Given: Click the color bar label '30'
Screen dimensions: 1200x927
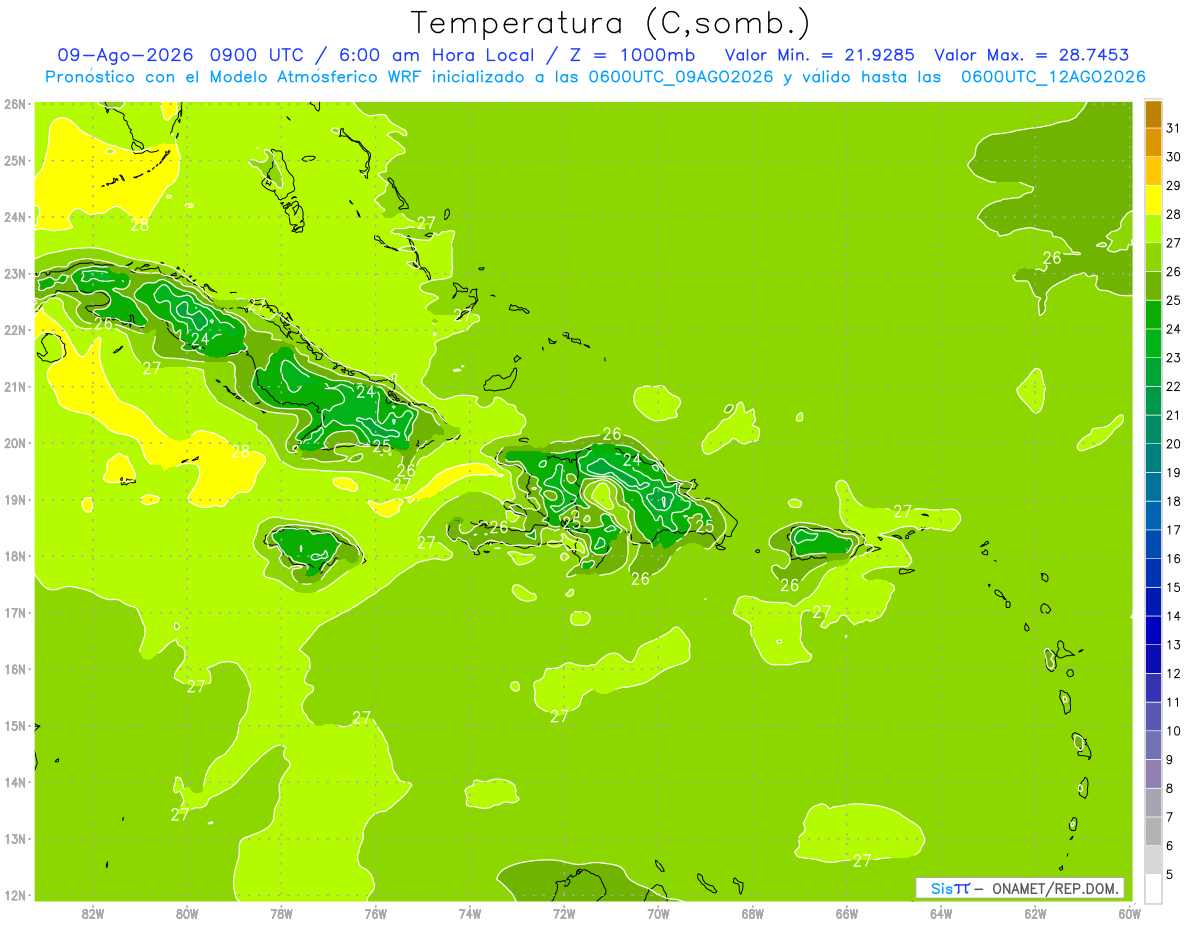Looking at the screenshot, I should point(1173,157).
